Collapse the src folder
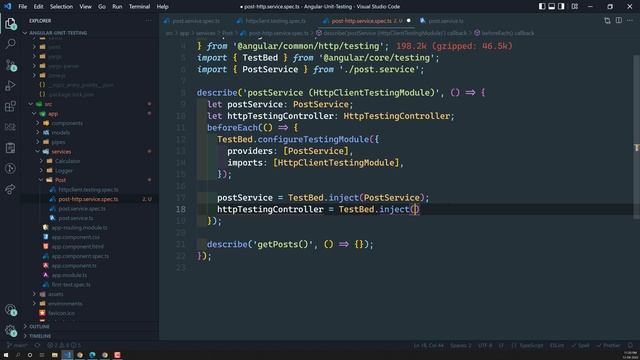 click(x=48, y=104)
